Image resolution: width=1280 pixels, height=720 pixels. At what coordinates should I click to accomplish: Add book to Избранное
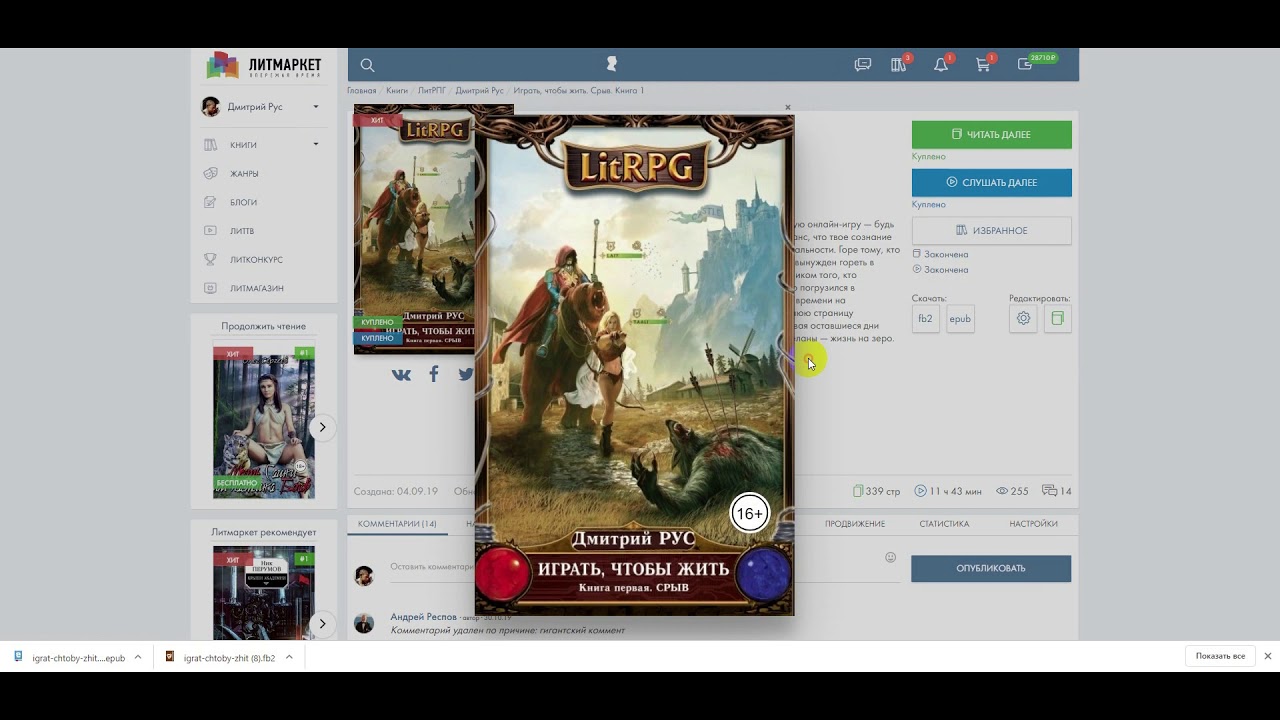[x=991, y=230]
